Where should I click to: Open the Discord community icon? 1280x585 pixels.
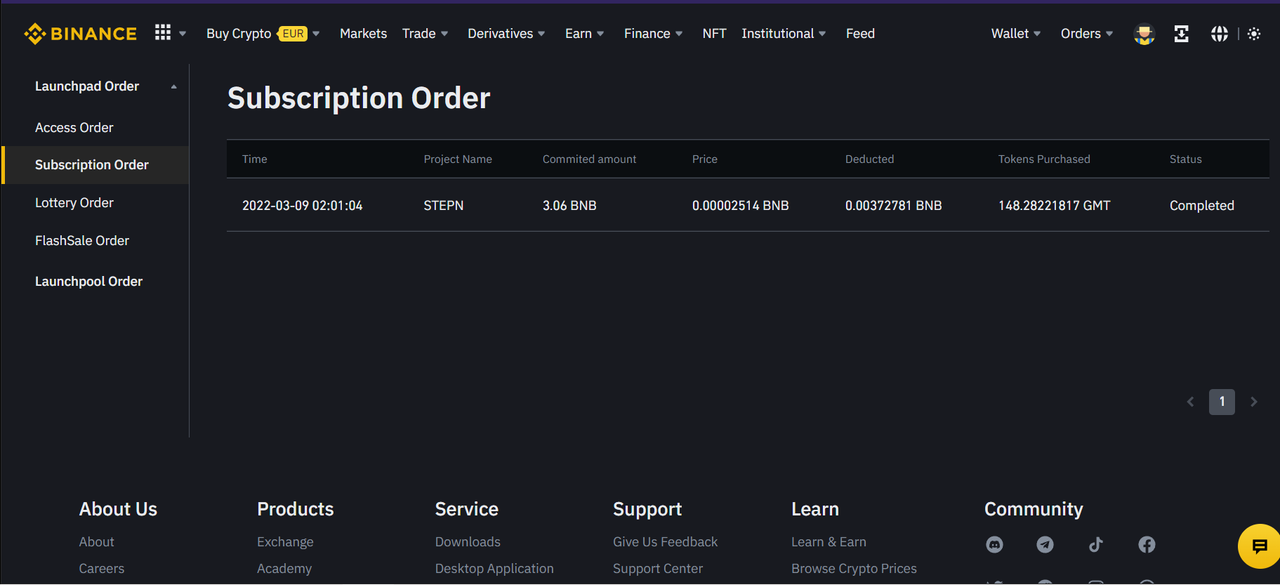994,545
